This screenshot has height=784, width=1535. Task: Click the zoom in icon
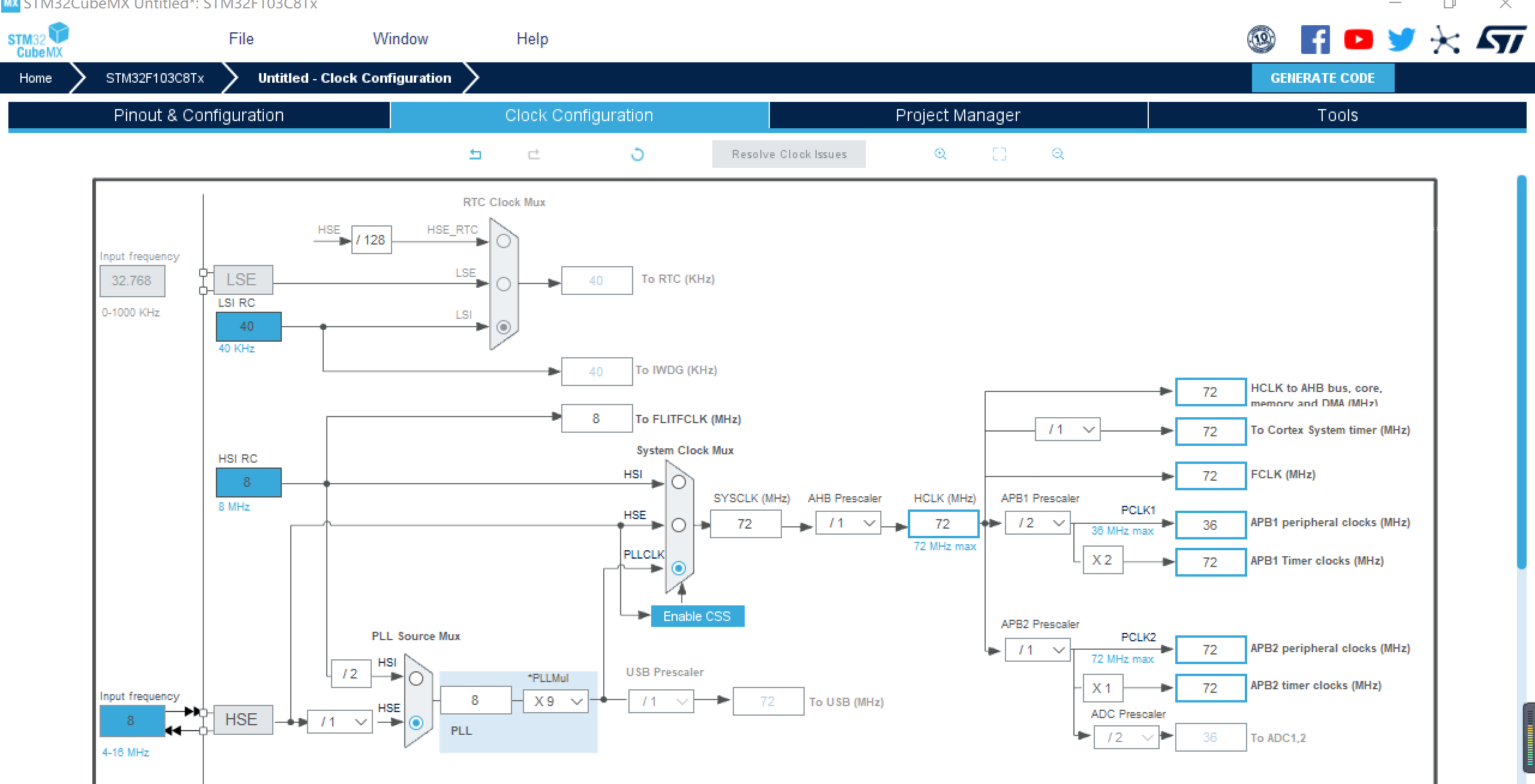tap(940, 154)
